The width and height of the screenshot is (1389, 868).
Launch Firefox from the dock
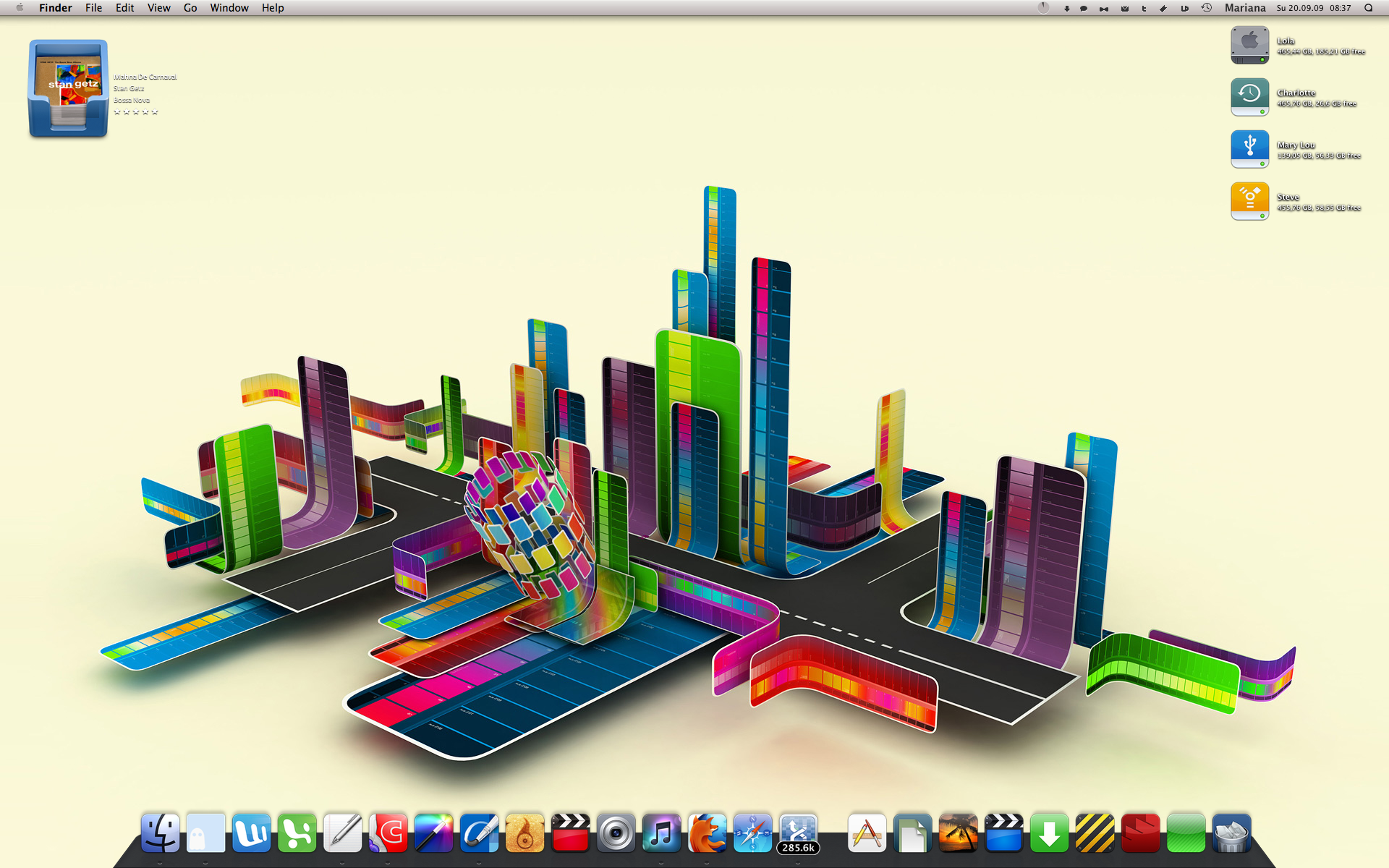tap(707, 833)
